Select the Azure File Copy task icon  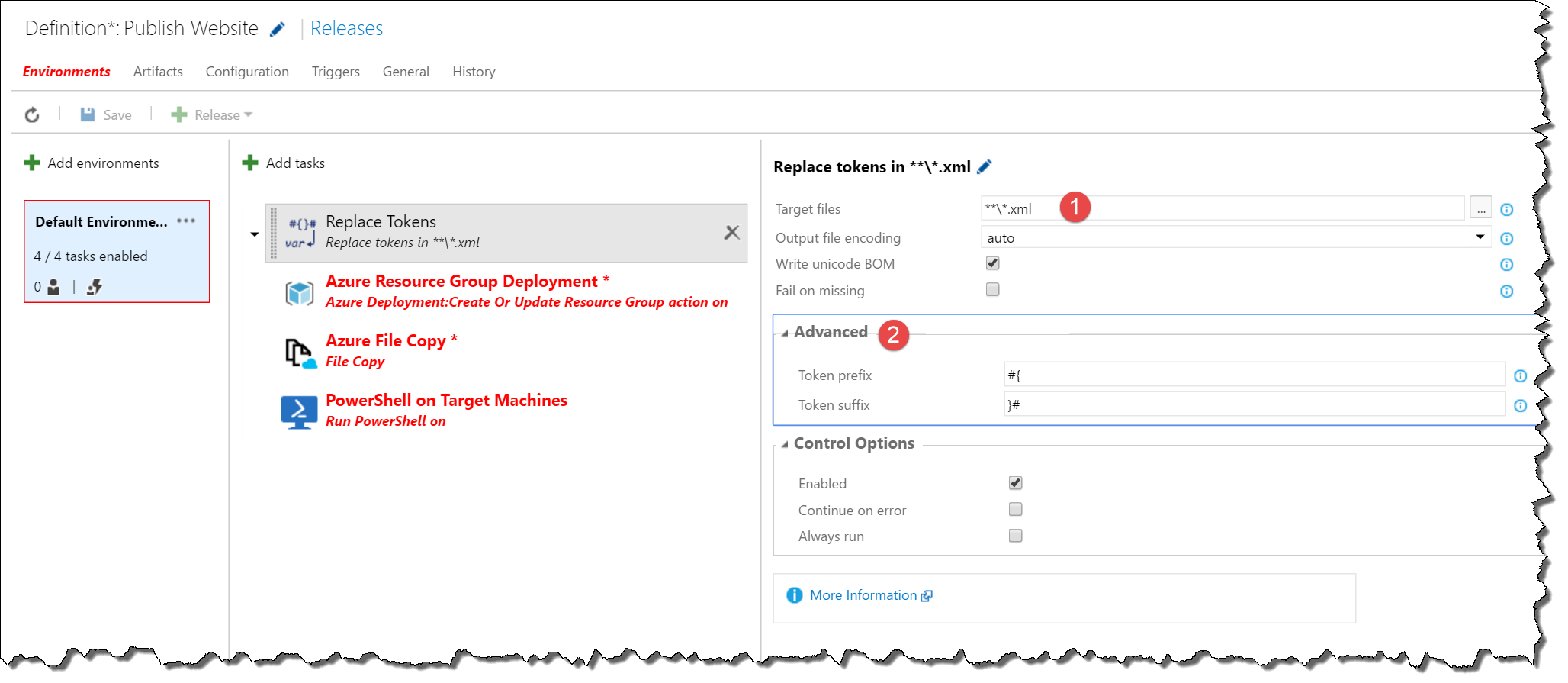point(300,353)
